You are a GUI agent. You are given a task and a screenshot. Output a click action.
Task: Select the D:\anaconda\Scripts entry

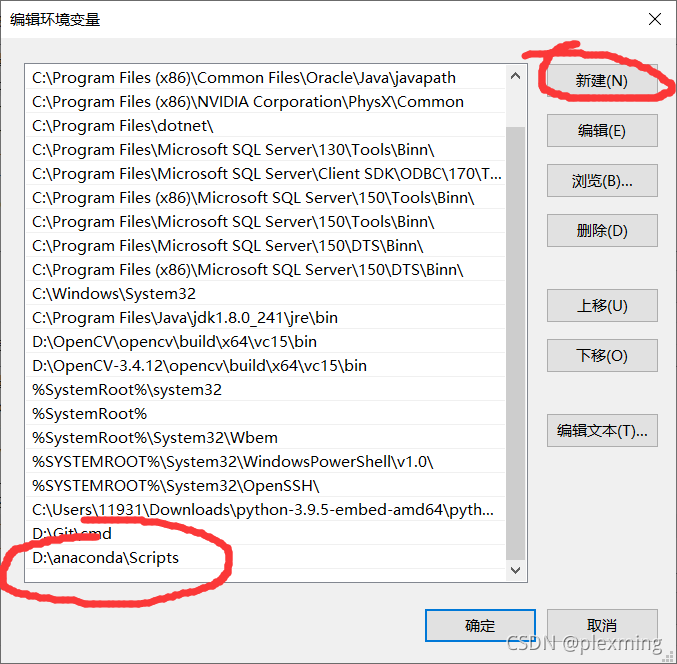(265, 558)
